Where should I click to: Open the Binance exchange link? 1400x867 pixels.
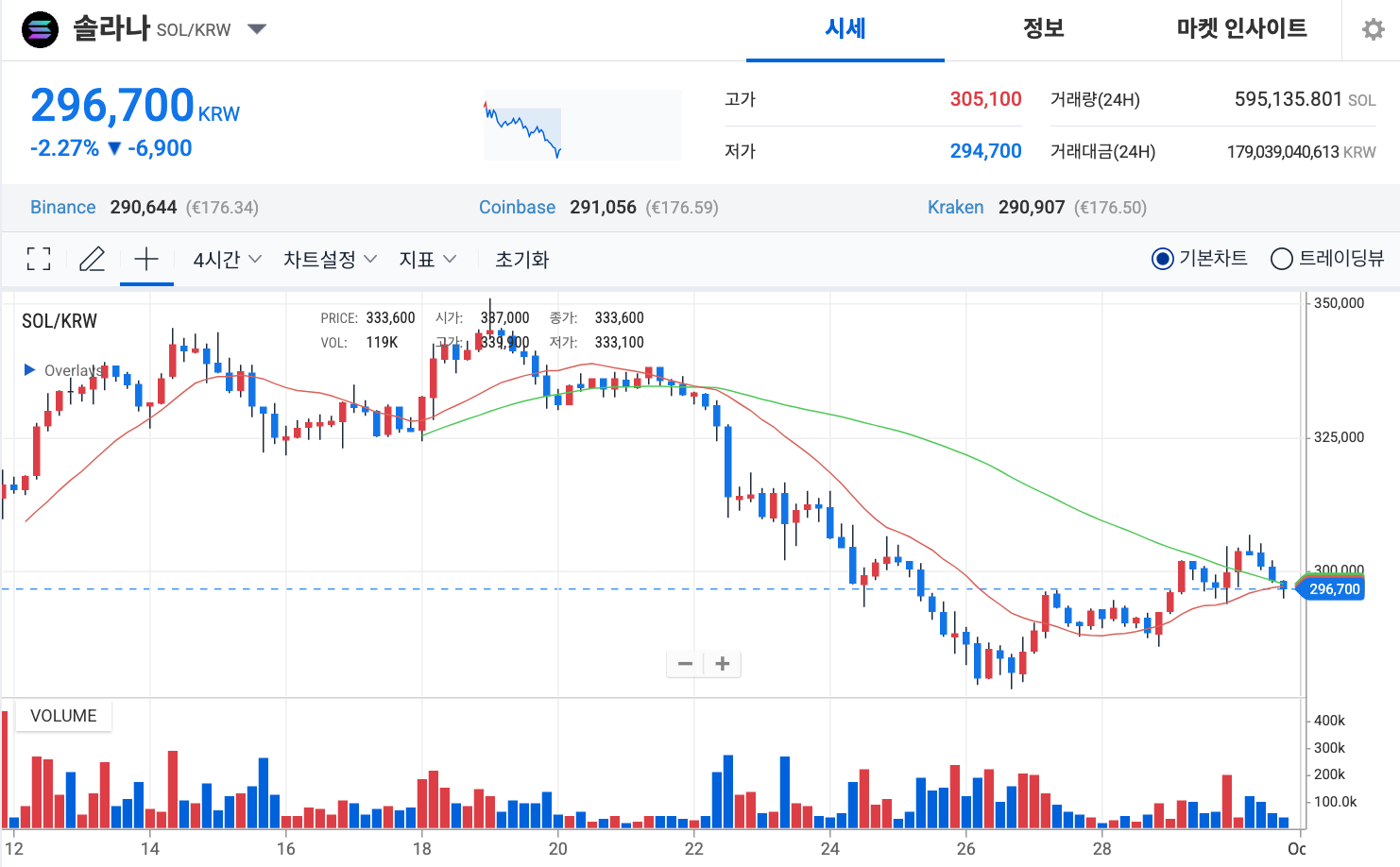click(62, 207)
